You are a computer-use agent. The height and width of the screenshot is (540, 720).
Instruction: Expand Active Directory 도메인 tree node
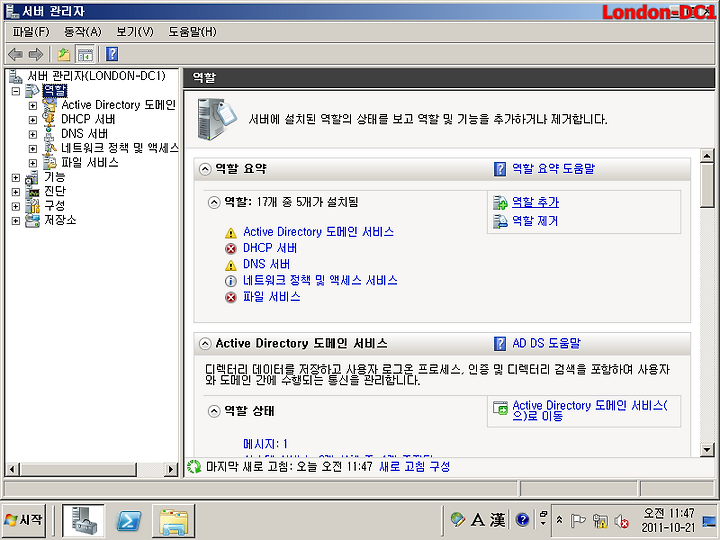coord(33,106)
